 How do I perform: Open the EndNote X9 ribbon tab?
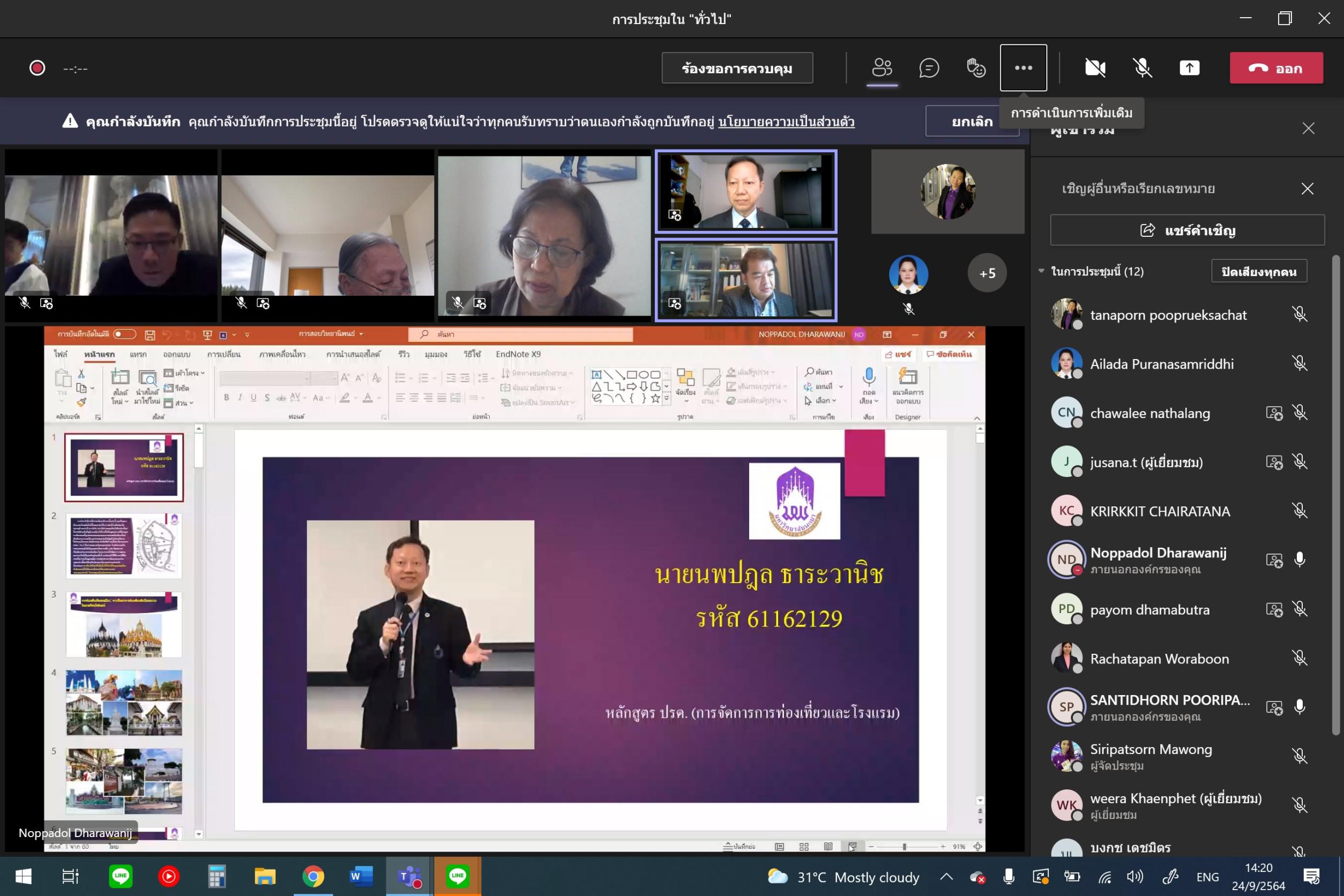518,354
